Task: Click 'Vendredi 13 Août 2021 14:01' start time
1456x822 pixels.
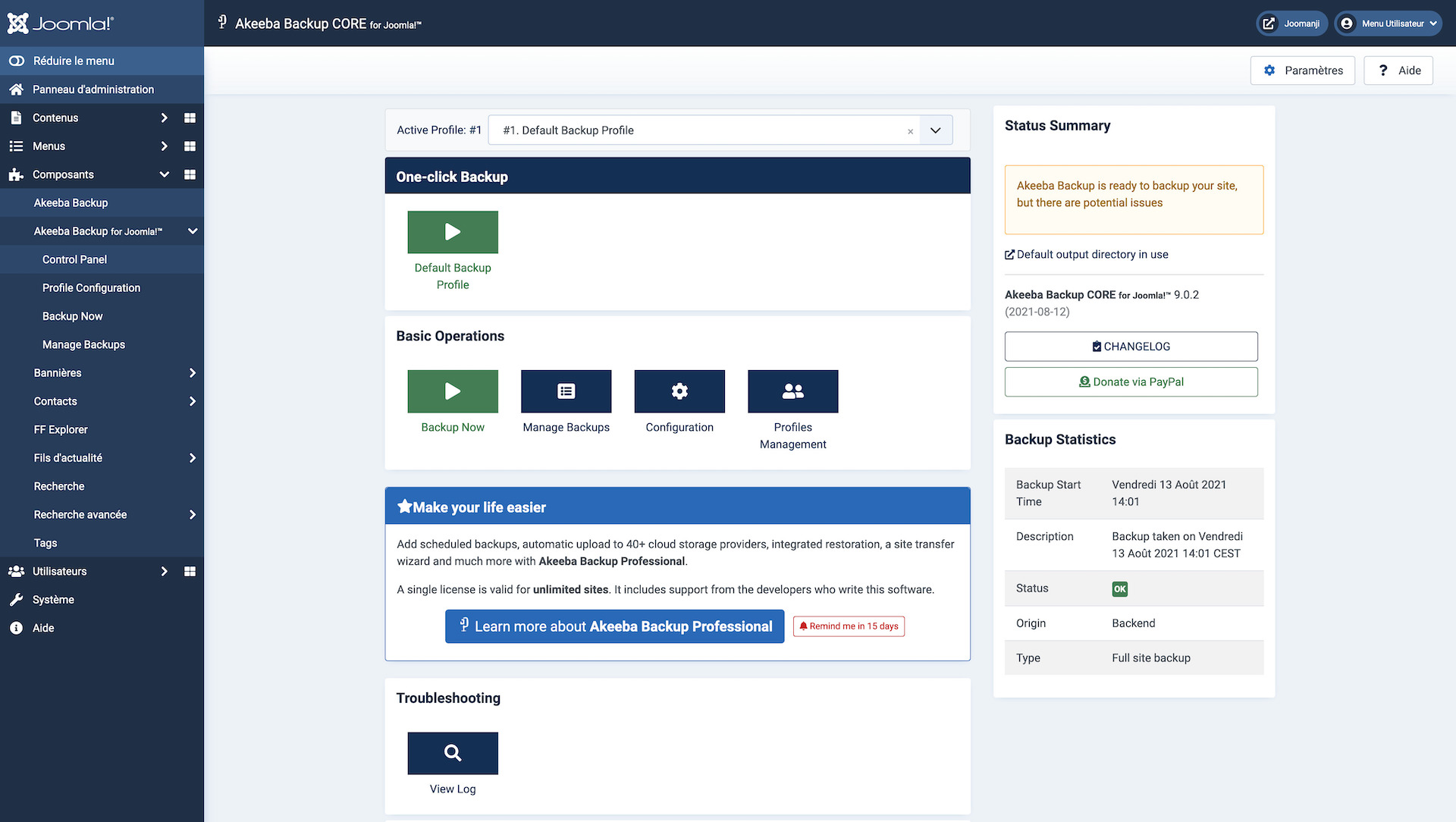Action: pos(1169,493)
